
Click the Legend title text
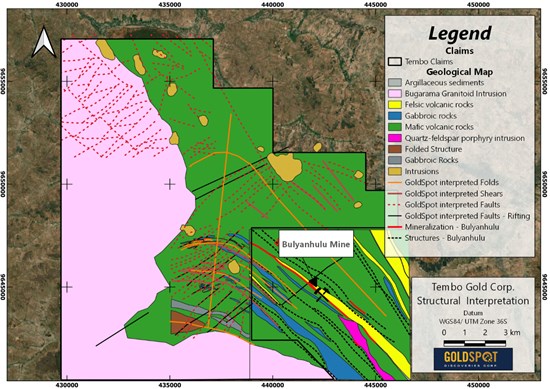pos(460,33)
